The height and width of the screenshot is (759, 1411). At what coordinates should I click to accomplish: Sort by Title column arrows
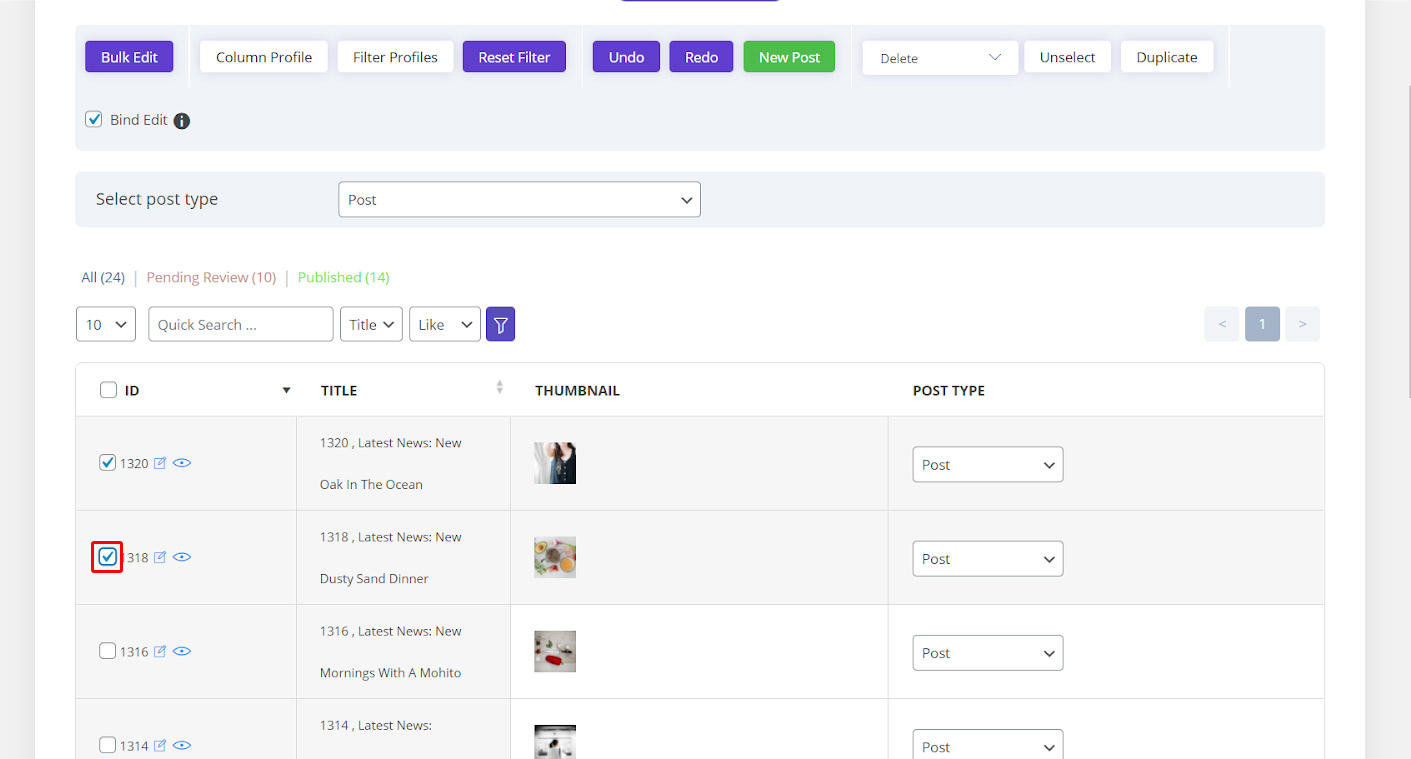pos(500,388)
